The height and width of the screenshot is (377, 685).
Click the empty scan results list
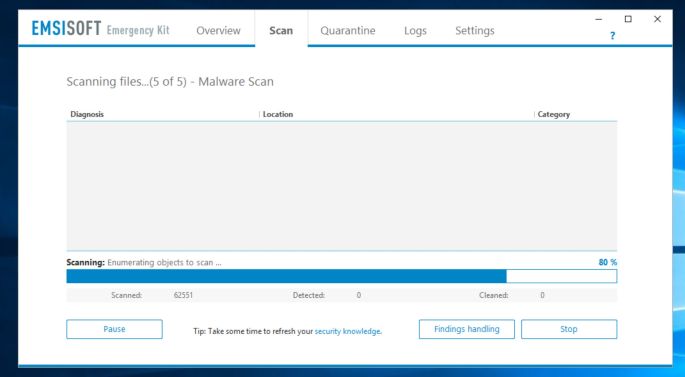(x=342, y=186)
